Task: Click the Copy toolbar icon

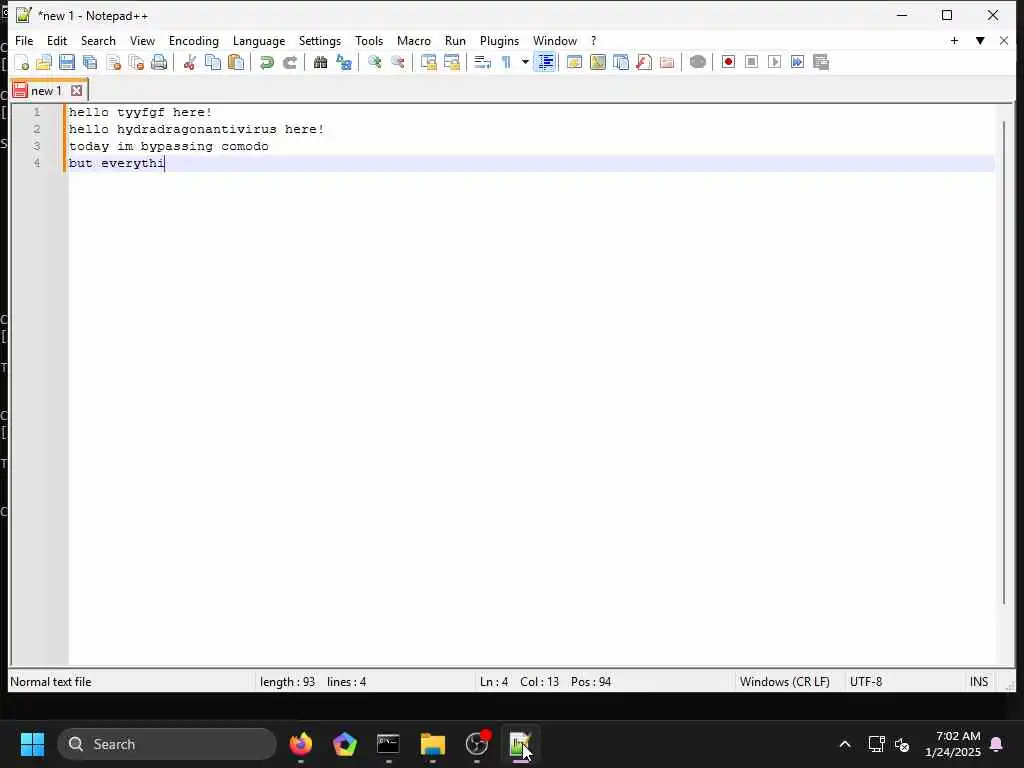Action: coord(213,63)
